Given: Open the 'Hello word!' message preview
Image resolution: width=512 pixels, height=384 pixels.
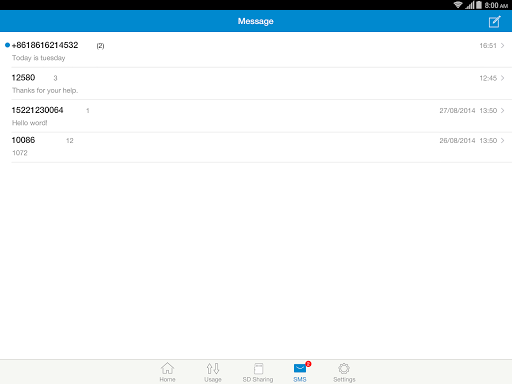Looking at the screenshot, I should pos(30,123).
